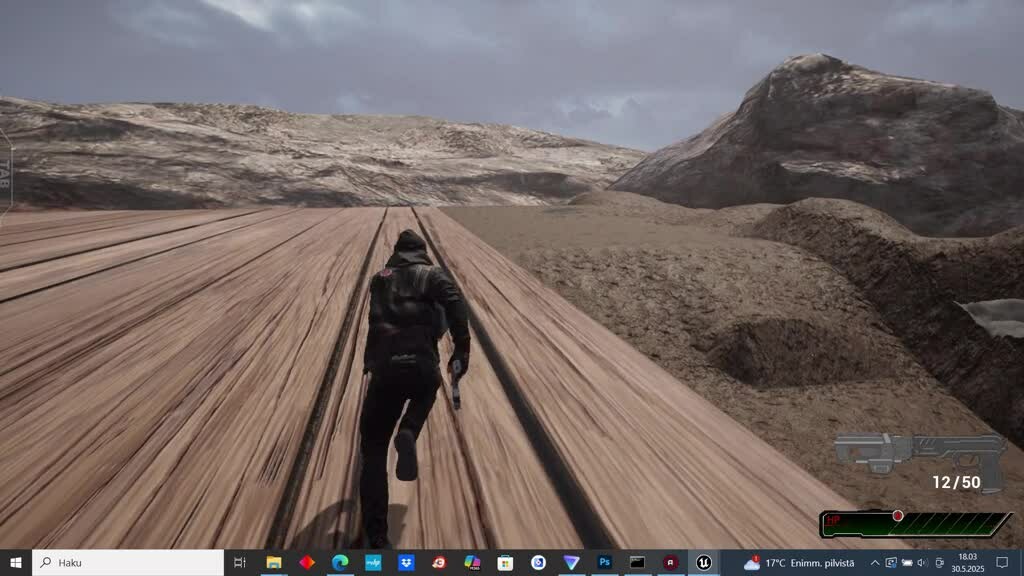1024x576 pixels.
Task: Open the notification center
Action: pyautogui.click(x=1003, y=563)
